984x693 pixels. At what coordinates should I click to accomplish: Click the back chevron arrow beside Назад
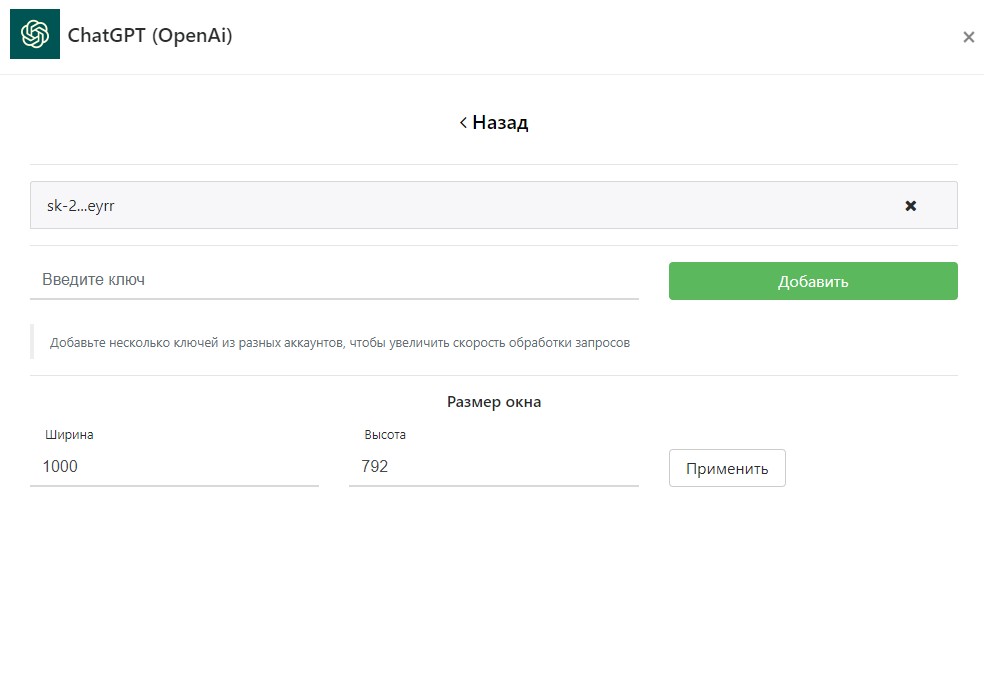pos(463,123)
